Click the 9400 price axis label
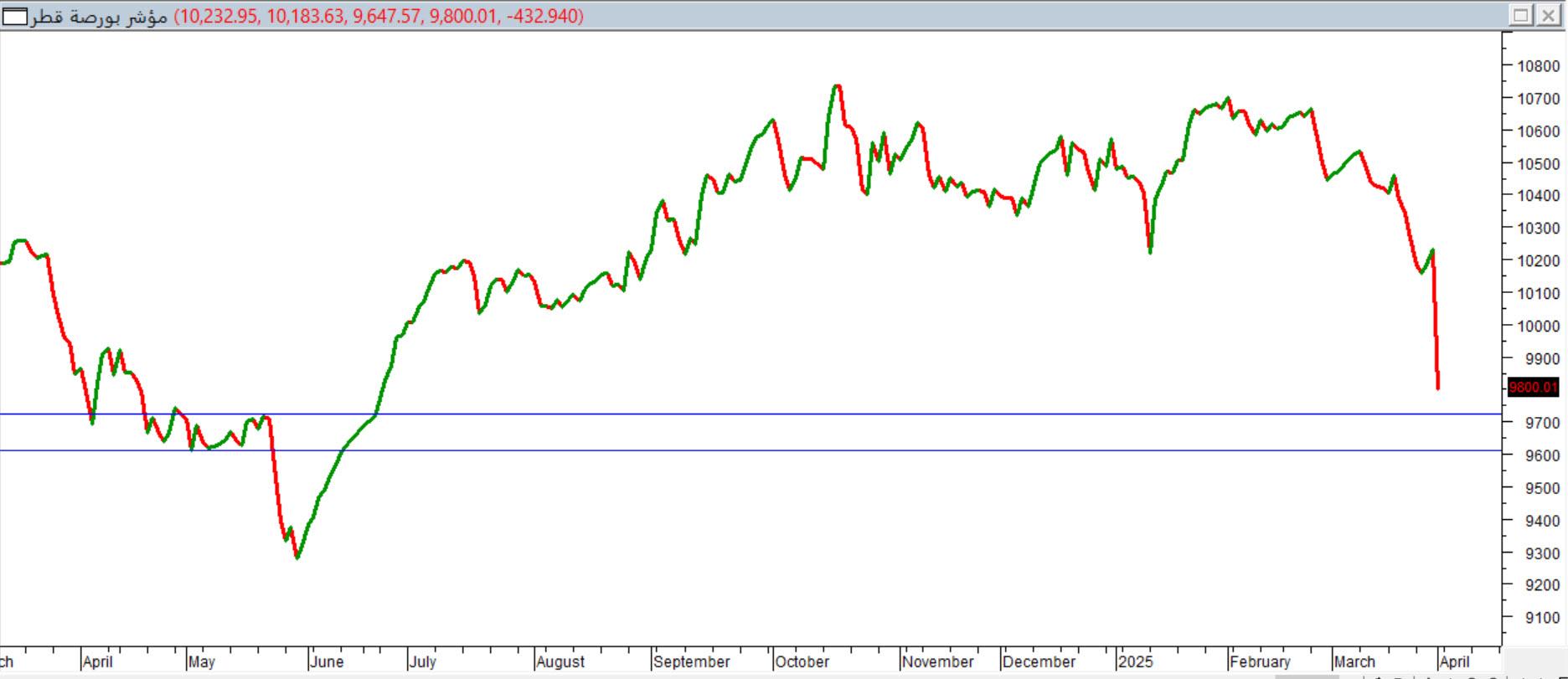Image resolution: width=1568 pixels, height=679 pixels. 1542,521
